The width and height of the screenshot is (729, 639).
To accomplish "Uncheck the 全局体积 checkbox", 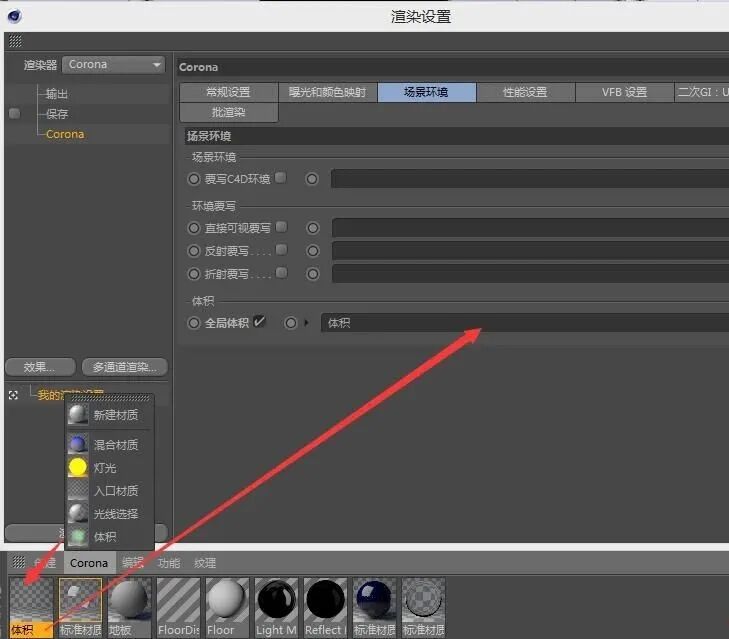I will [x=259, y=321].
